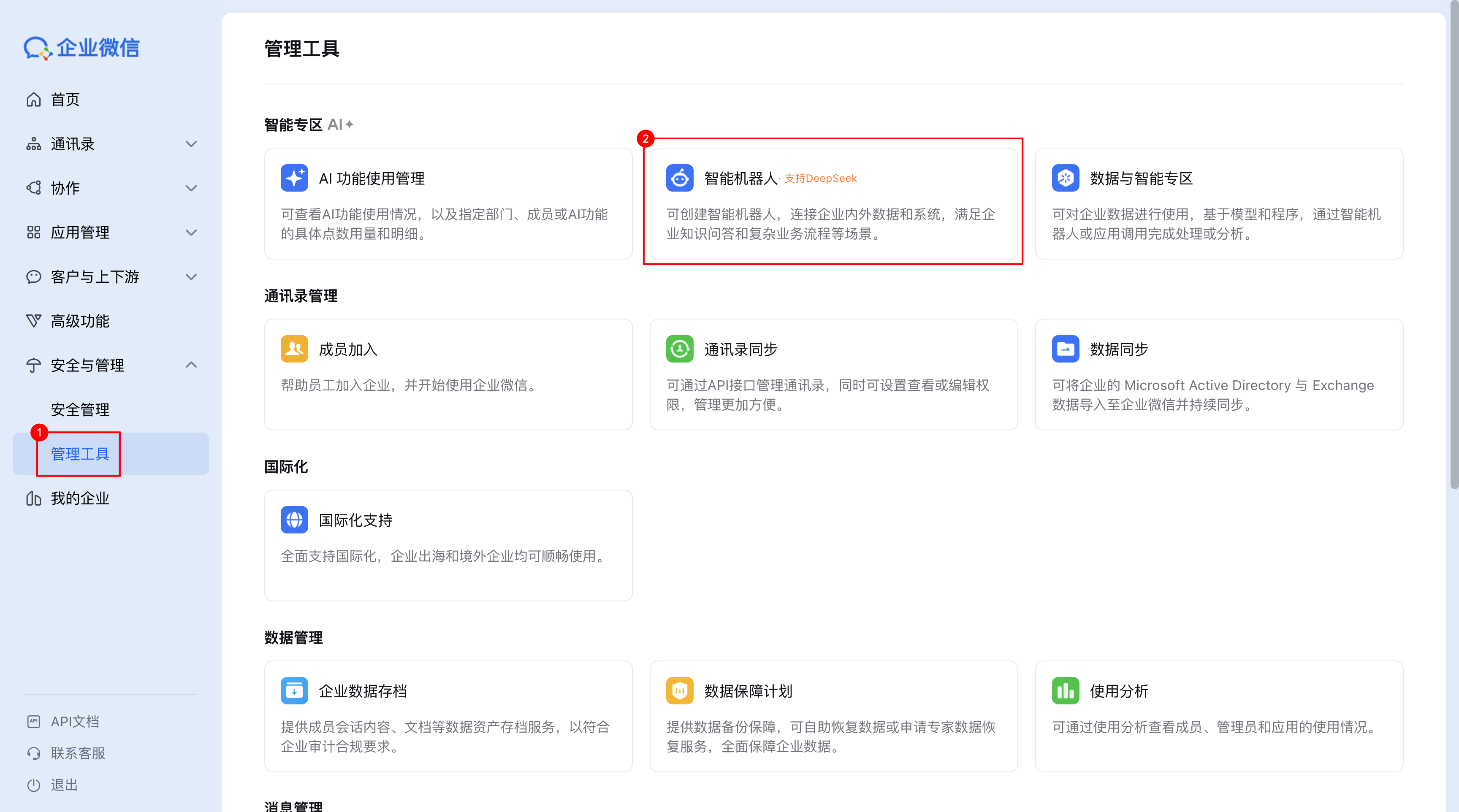Open the AI 功能使用管理 card title
This screenshot has width=1459, height=812.
pos(372,179)
